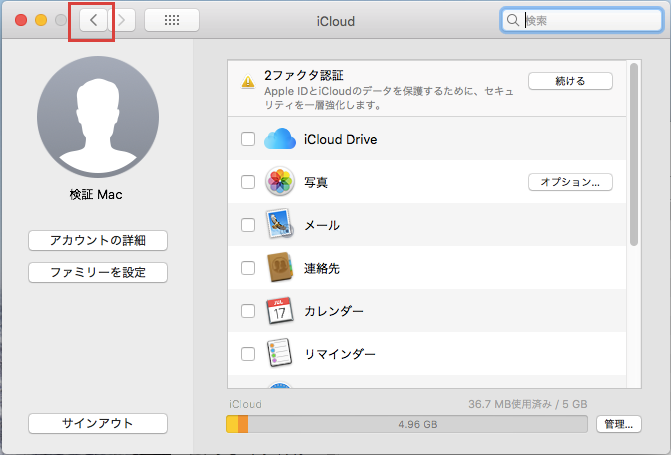Click the リマインダー label text
671x455 pixels.
pyautogui.click(x=340, y=354)
